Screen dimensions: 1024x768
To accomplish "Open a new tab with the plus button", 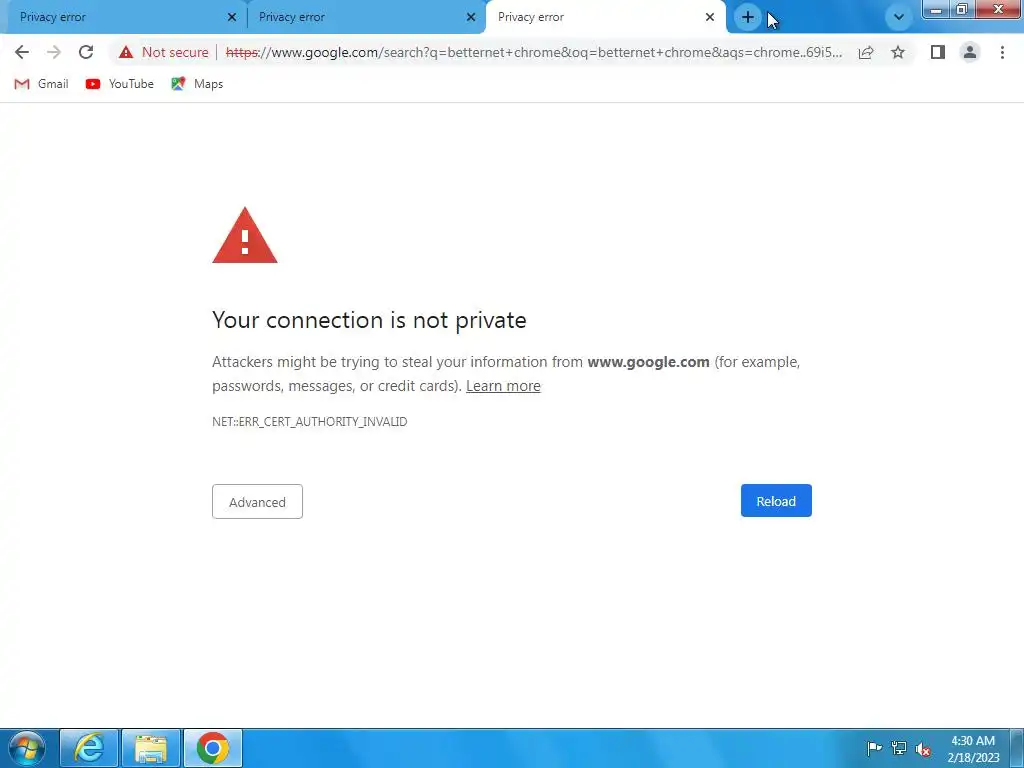I will [748, 17].
